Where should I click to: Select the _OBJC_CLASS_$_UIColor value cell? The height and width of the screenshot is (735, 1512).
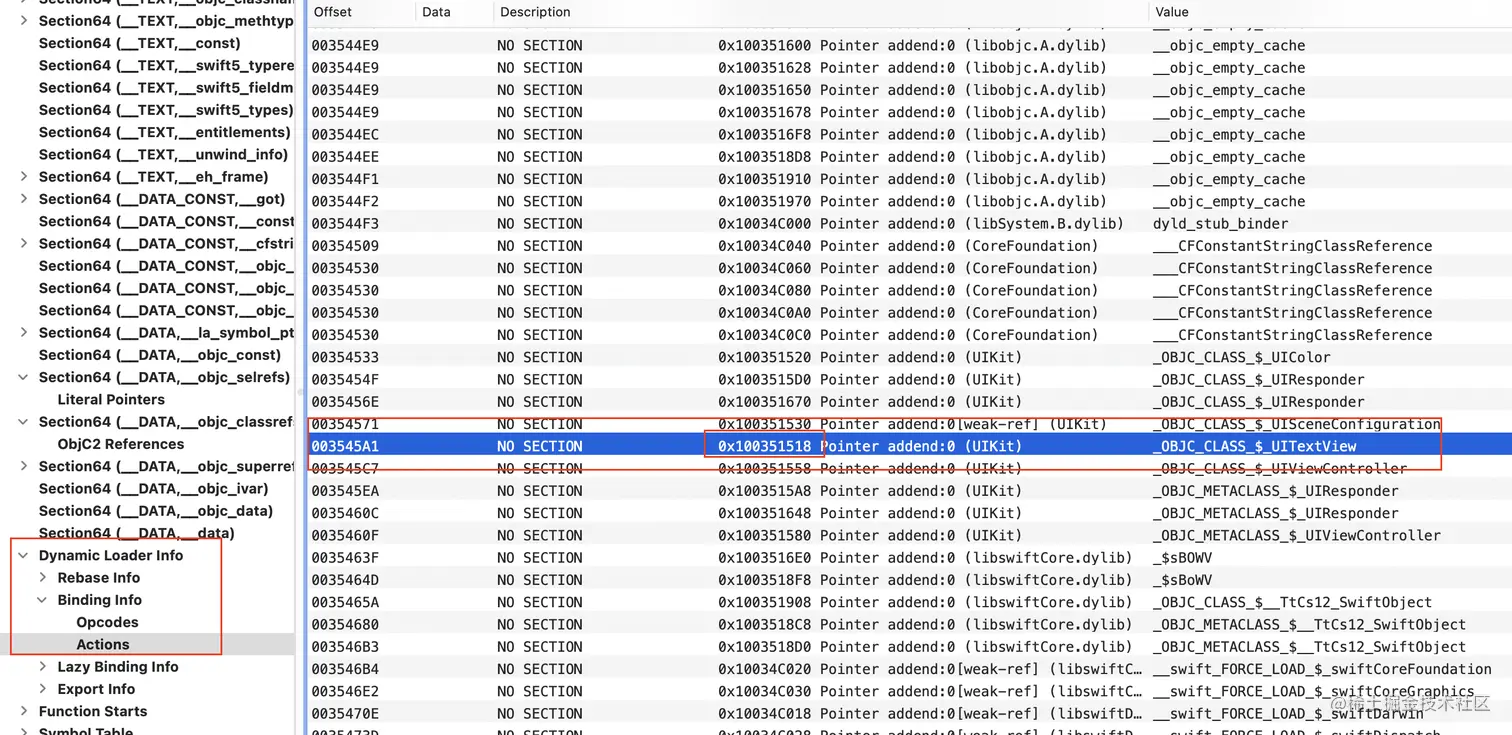pyautogui.click(x=1241, y=357)
